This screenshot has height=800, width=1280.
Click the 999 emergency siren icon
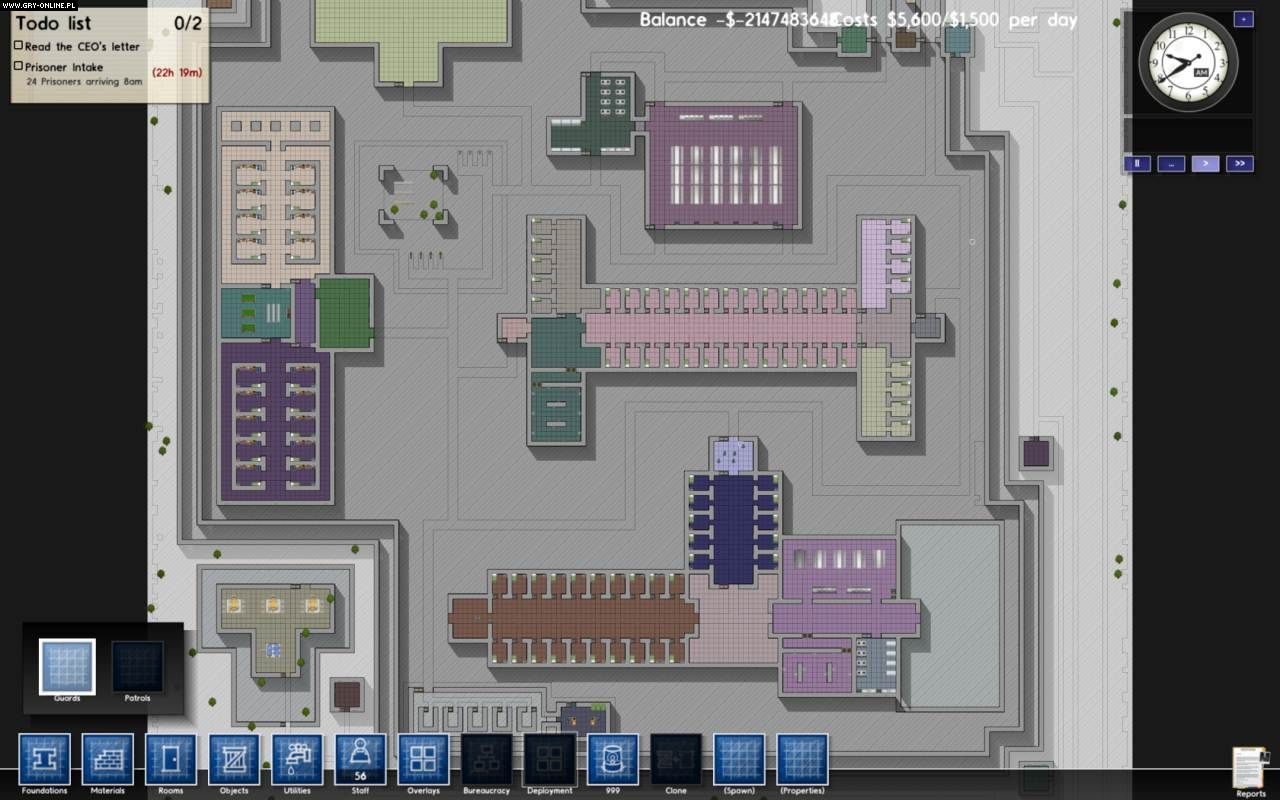613,760
